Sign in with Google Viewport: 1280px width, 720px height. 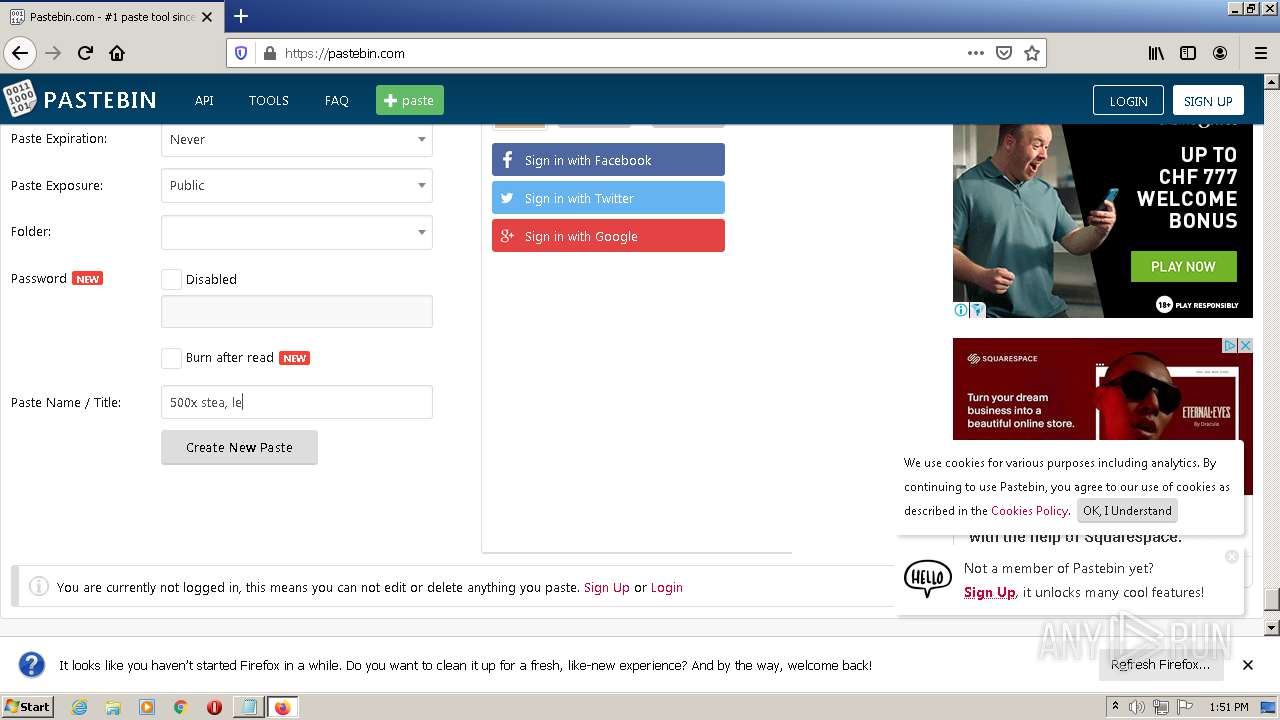tap(608, 236)
